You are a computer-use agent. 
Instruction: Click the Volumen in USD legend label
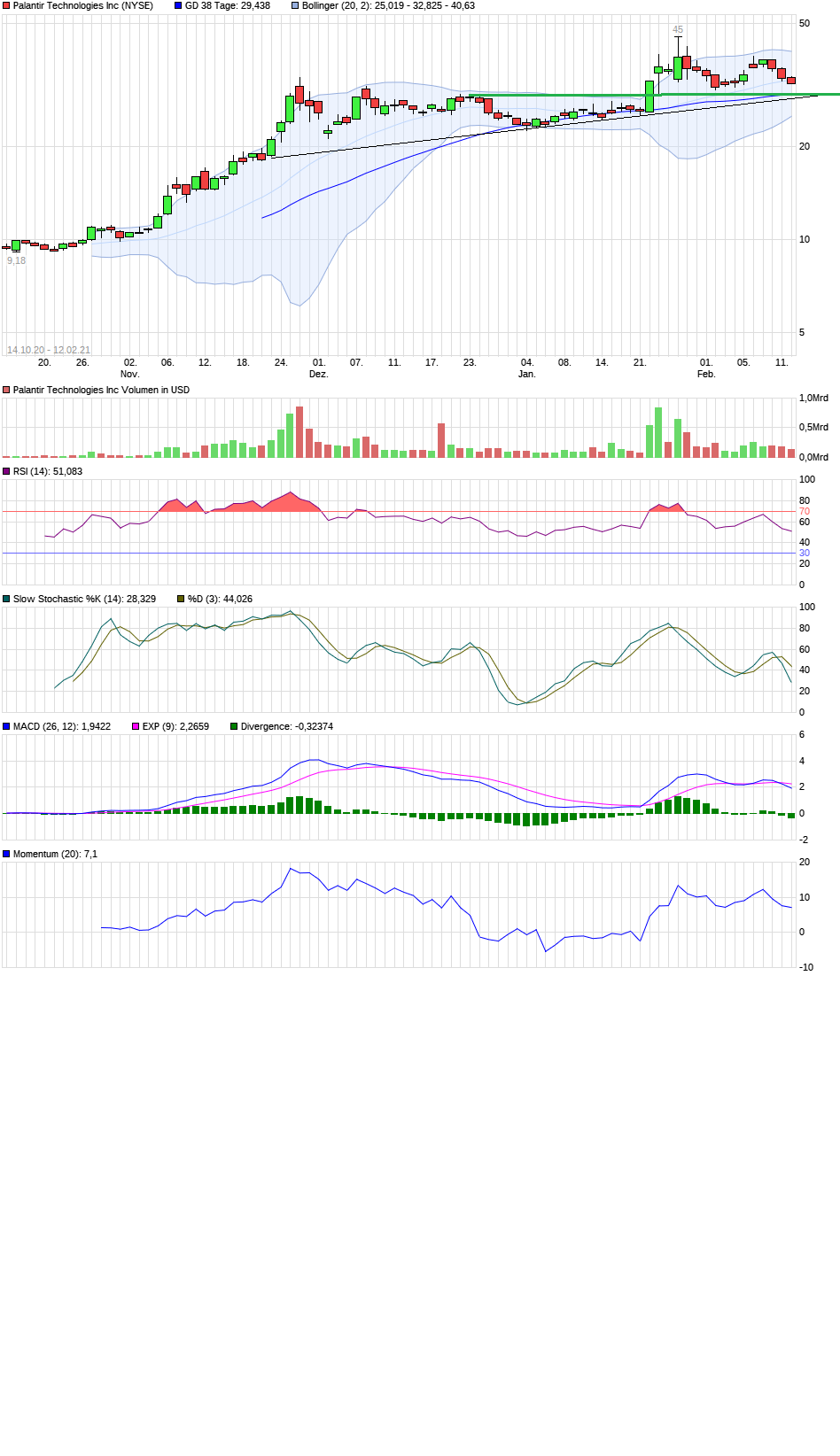pyautogui.click(x=101, y=391)
